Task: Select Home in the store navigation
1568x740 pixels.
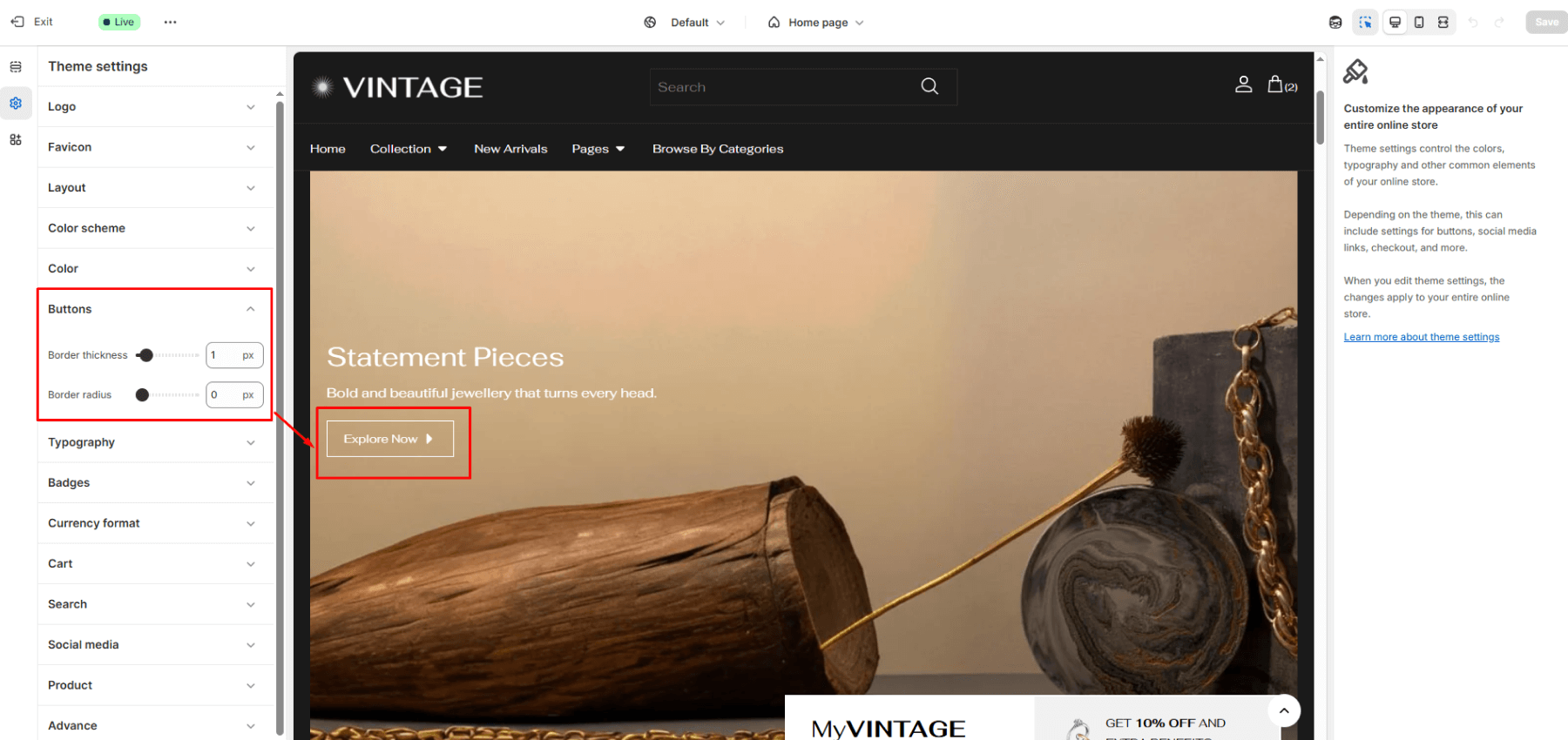Action: click(328, 149)
